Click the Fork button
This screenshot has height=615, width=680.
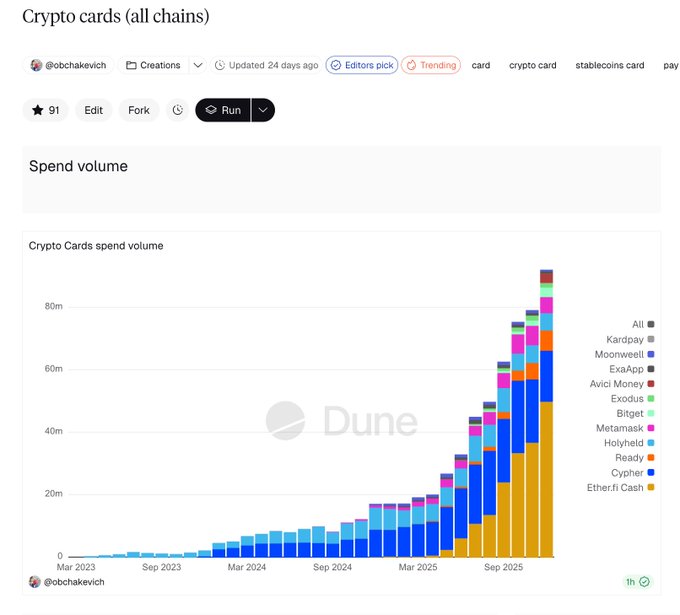point(139,110)
